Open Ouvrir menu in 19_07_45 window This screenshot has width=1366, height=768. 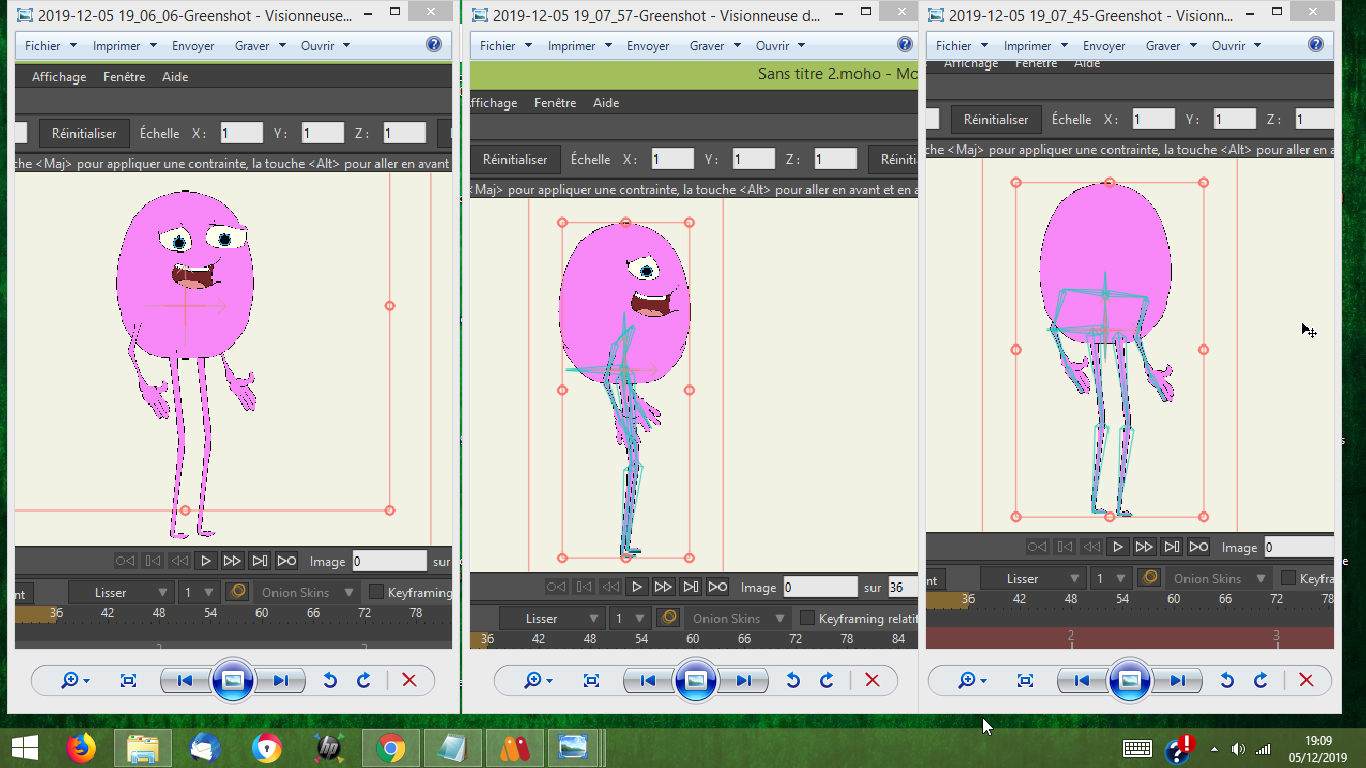click(1236, 46)
